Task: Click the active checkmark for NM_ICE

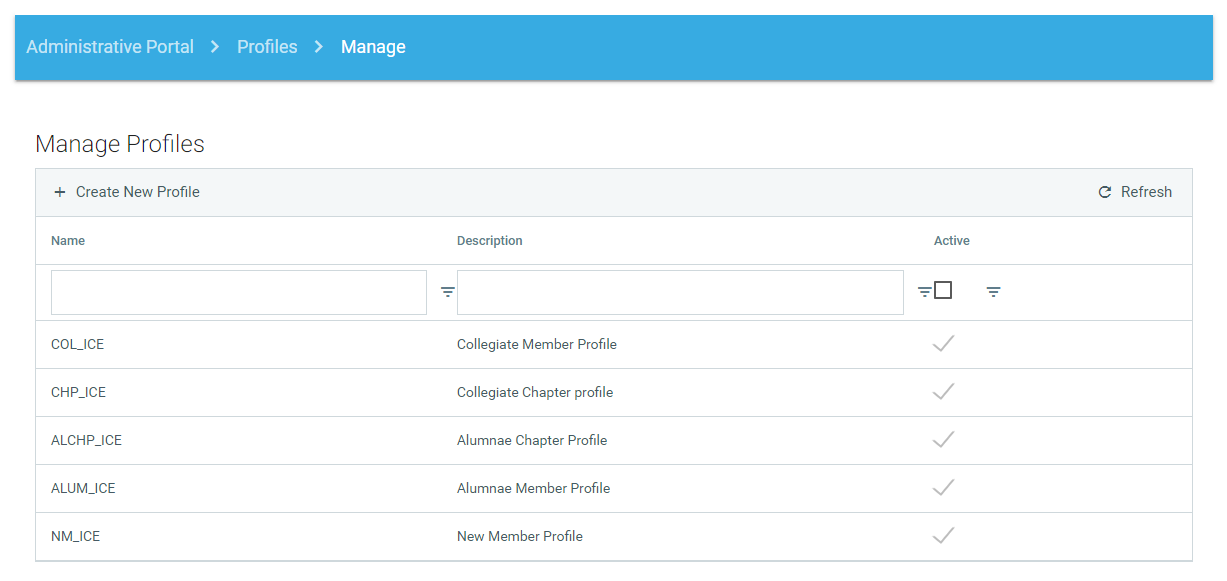Action: pos(943,536)
